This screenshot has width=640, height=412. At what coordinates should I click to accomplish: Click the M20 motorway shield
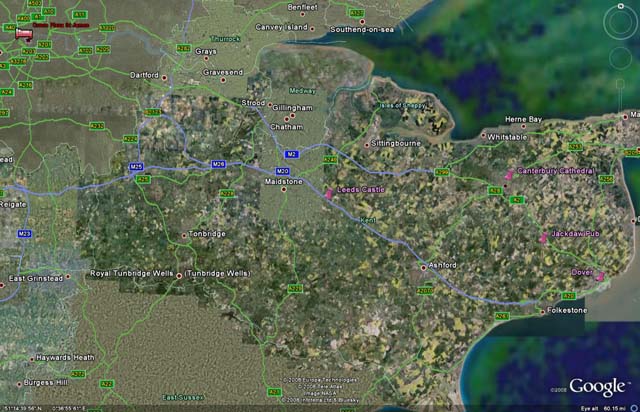tap(282, 171)
